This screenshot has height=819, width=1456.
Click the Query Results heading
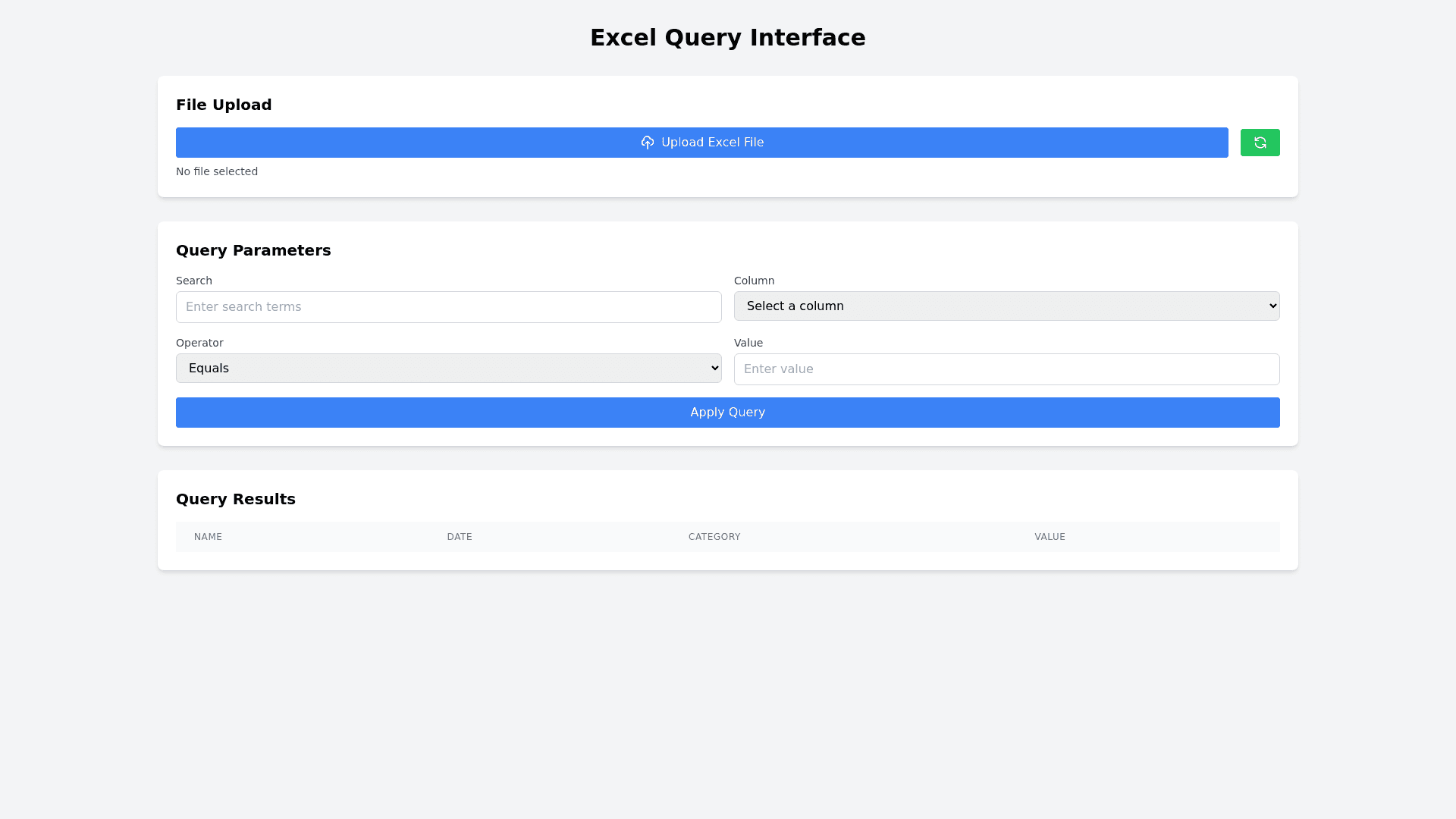235,499
